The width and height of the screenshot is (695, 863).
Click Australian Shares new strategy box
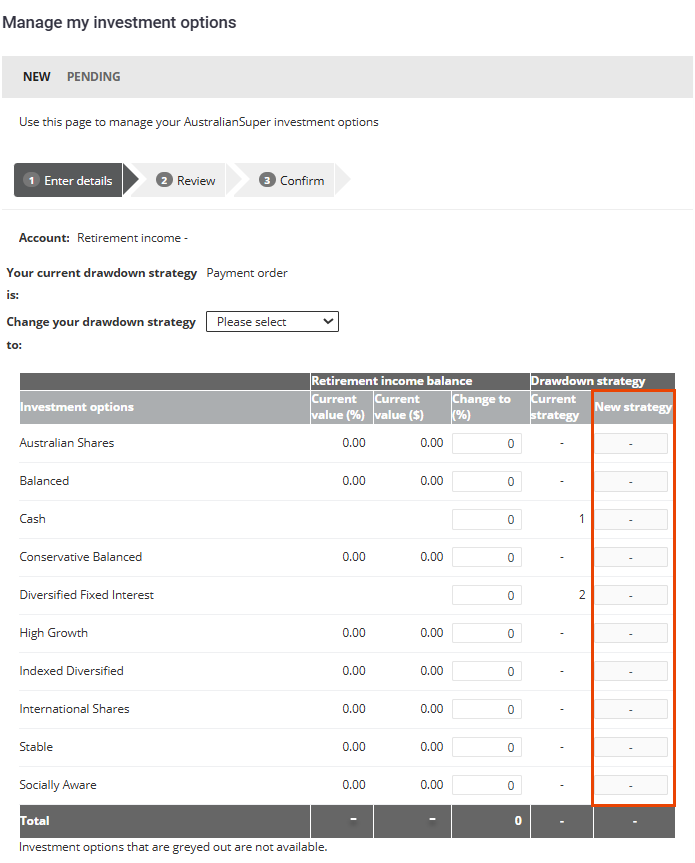[x=631, y=444]
